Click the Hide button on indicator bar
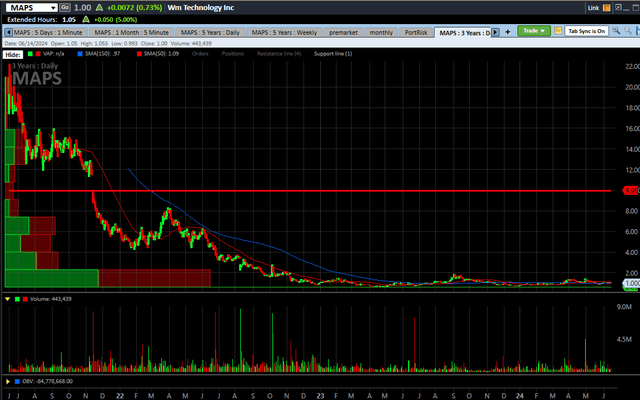The image size is (640, 400). tap(13, 54)
